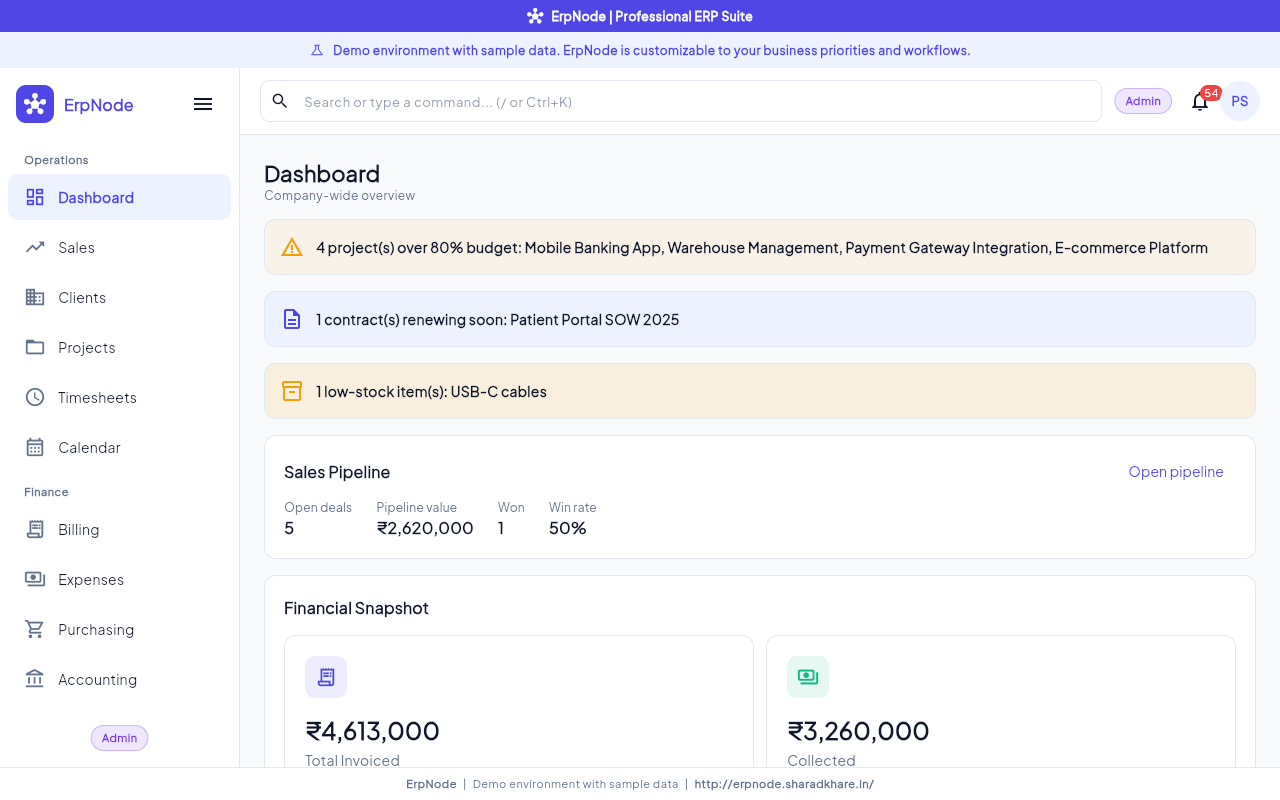The width and height of the screenshot is (1280, 800).
Task: Click the Timesheets clock icon
Action: click(x=35, y=397)
